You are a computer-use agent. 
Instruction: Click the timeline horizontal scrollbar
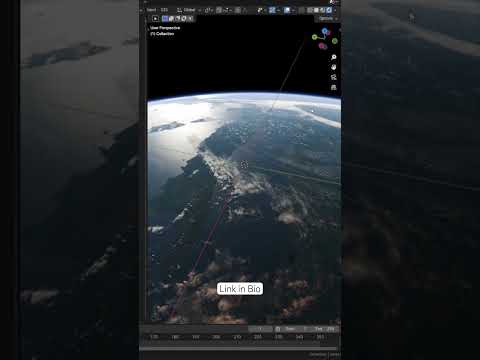(x=238, y=349)
